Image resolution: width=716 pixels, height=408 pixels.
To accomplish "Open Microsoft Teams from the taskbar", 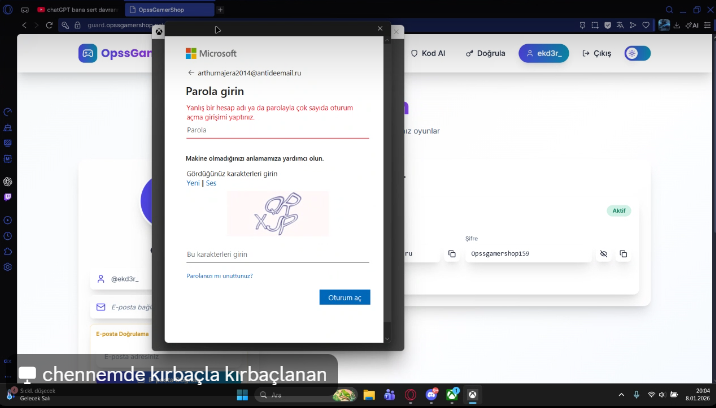I will click(x=390, y=395).
